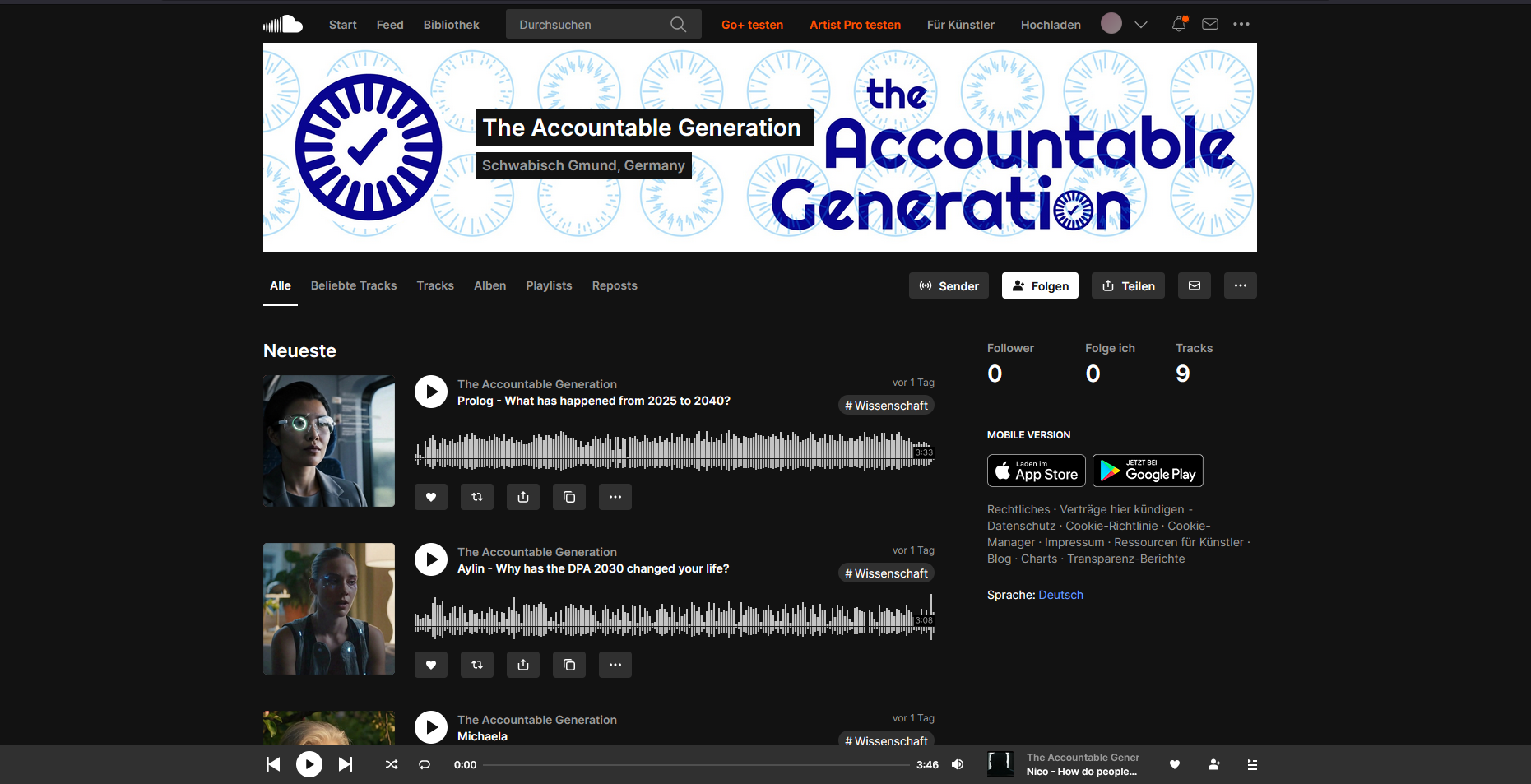
Task: Click the player progress bar
Action: point(696,764)
